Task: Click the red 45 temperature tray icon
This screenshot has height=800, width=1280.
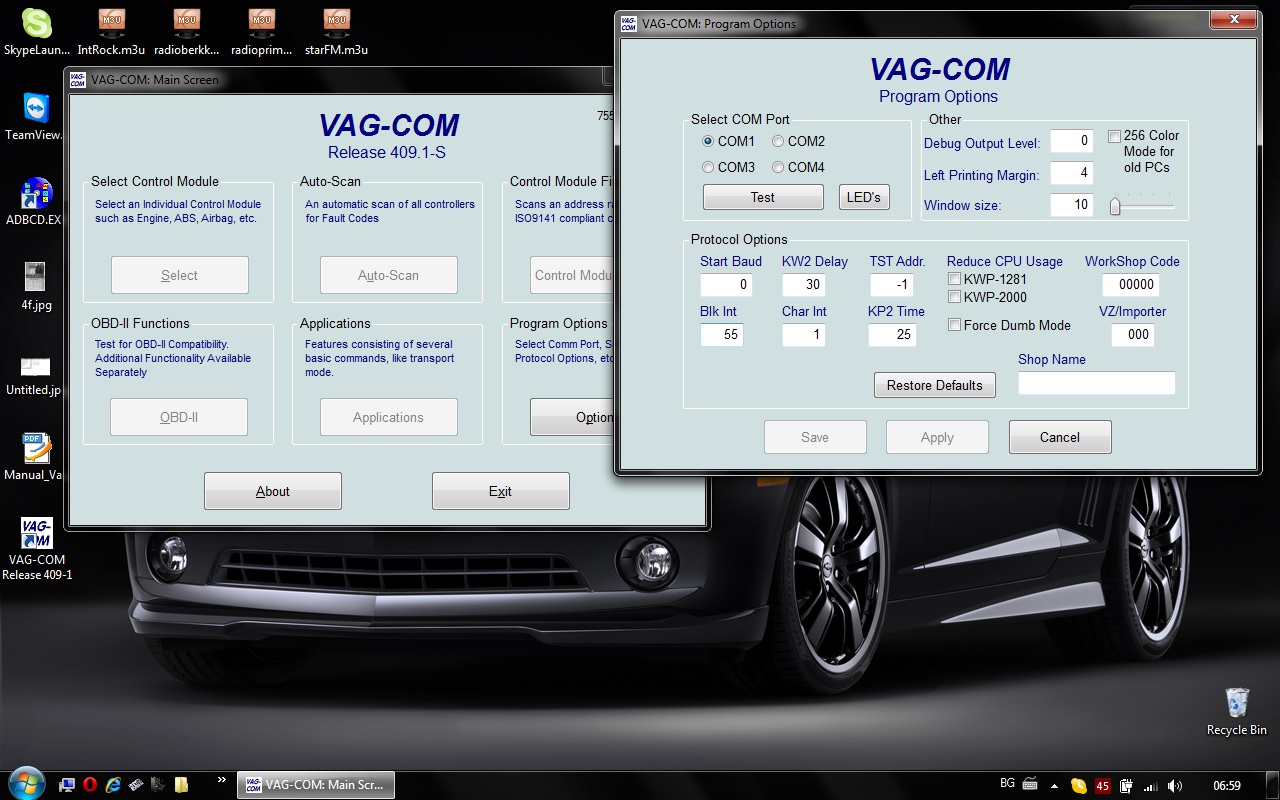Action: point(1103,786)
